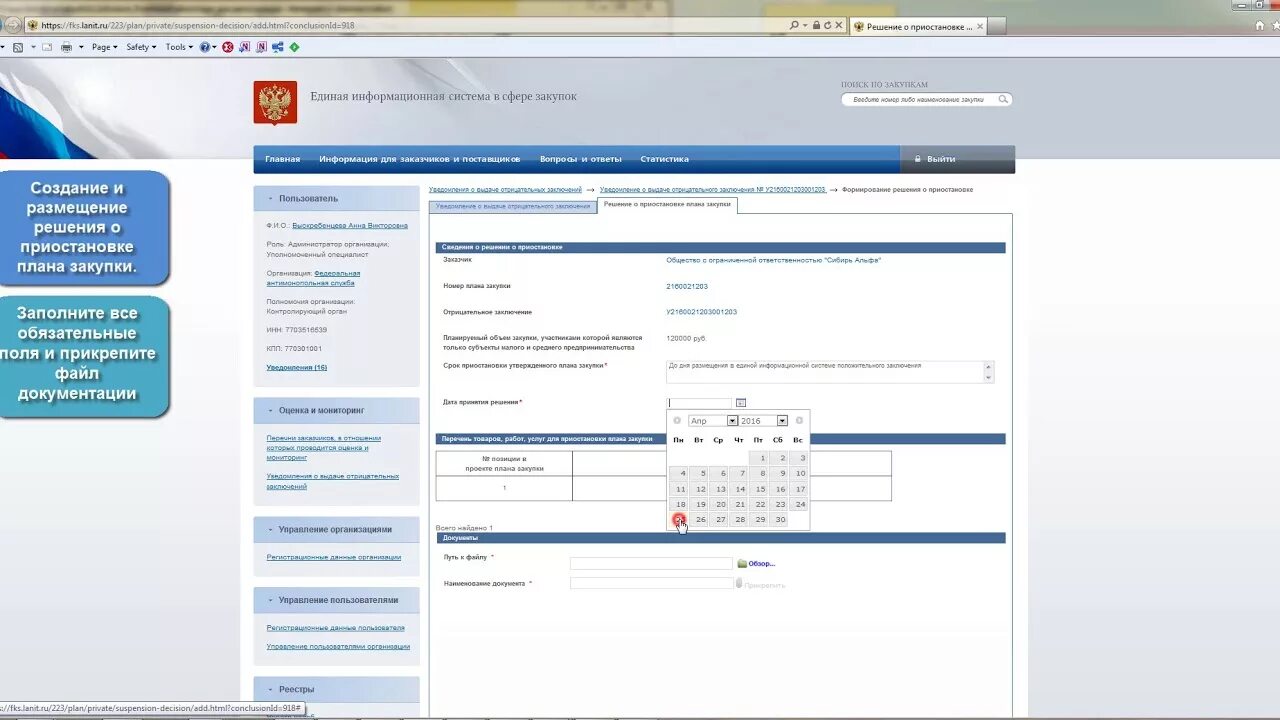1280x720 pixels.
Task: Open Internet Explorer Safety menu
Action: pyautogui.click(x=141, y=47)
